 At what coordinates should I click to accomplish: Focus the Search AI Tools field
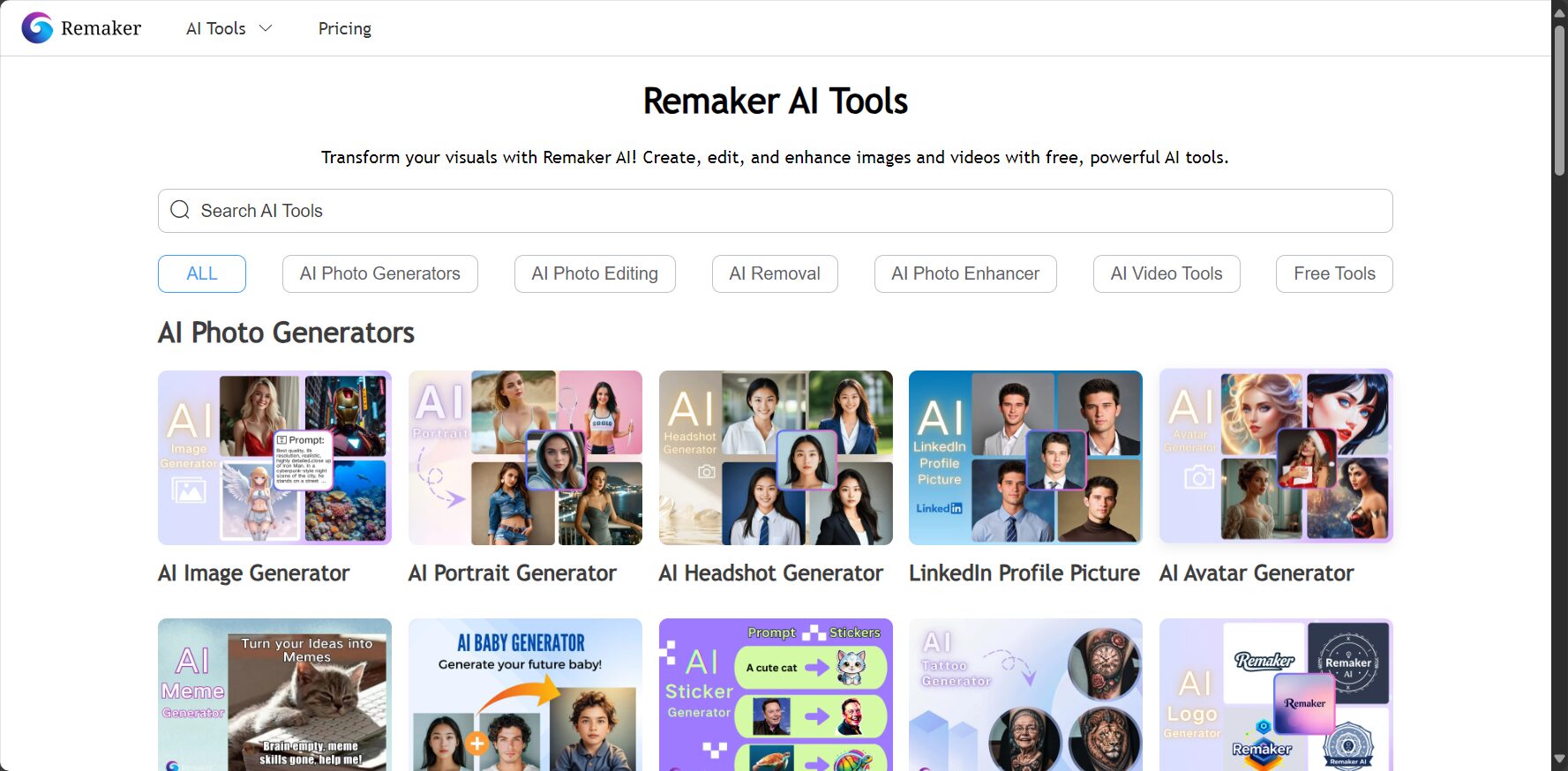[x=775, y=211]
